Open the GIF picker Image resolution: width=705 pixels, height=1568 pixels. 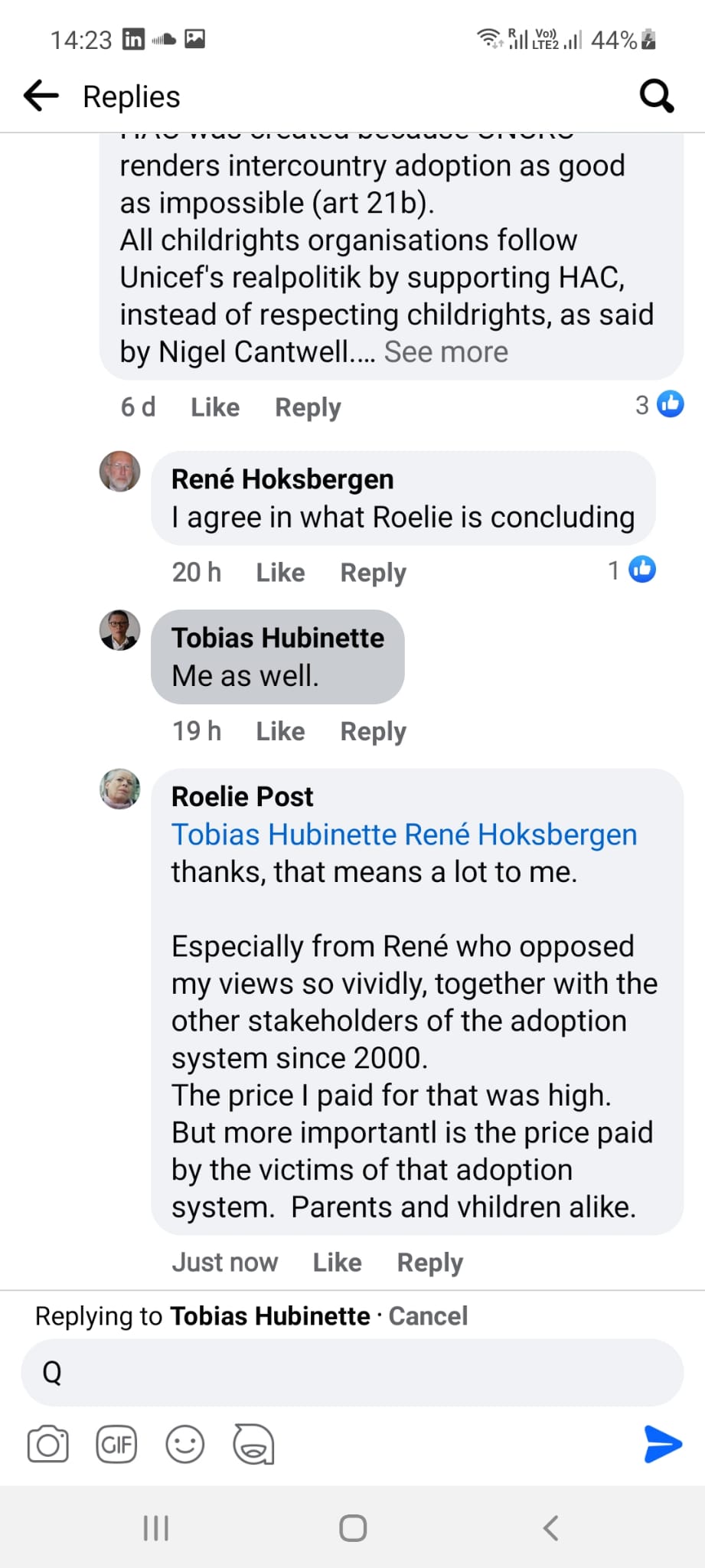tap(116, 1445)
